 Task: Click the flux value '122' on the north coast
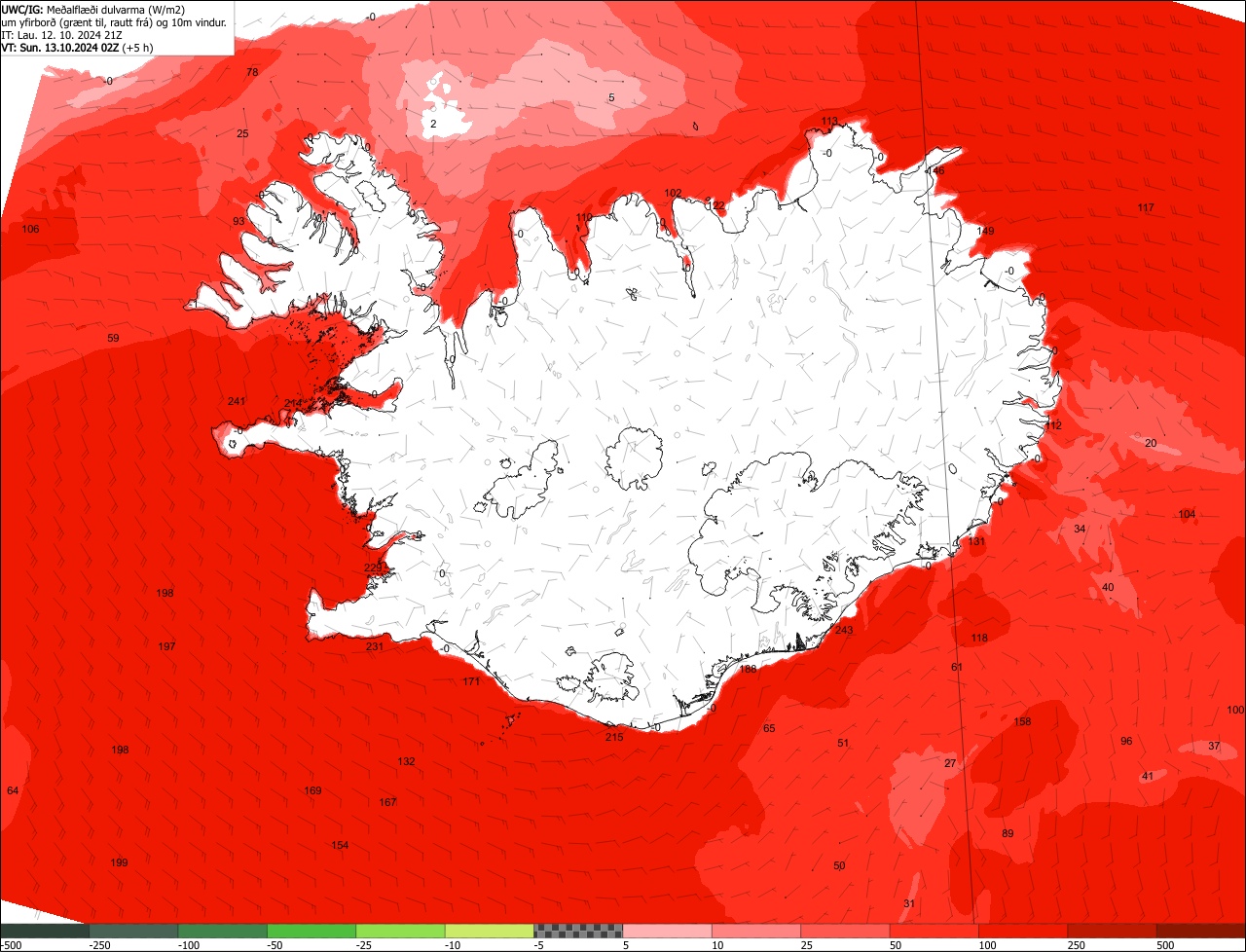coord(716,205)
